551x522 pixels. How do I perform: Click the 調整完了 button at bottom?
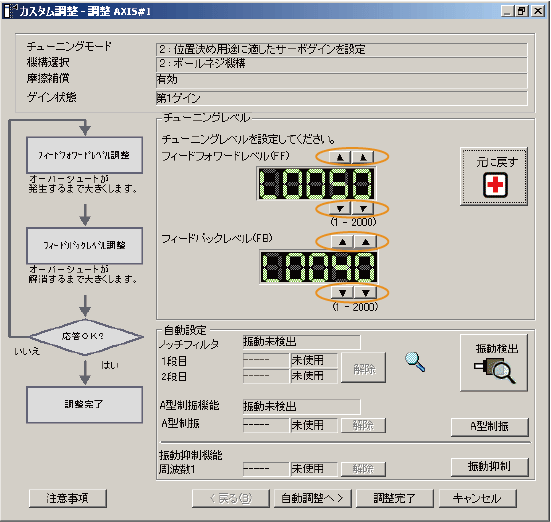[395, 498]
